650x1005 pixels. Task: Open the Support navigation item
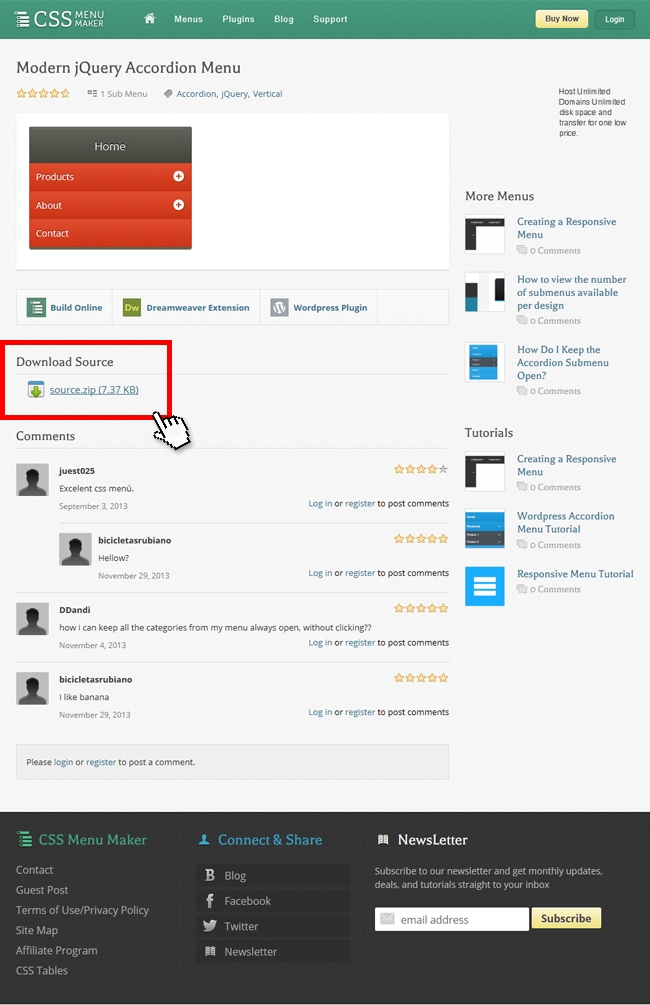click(330, 19)
